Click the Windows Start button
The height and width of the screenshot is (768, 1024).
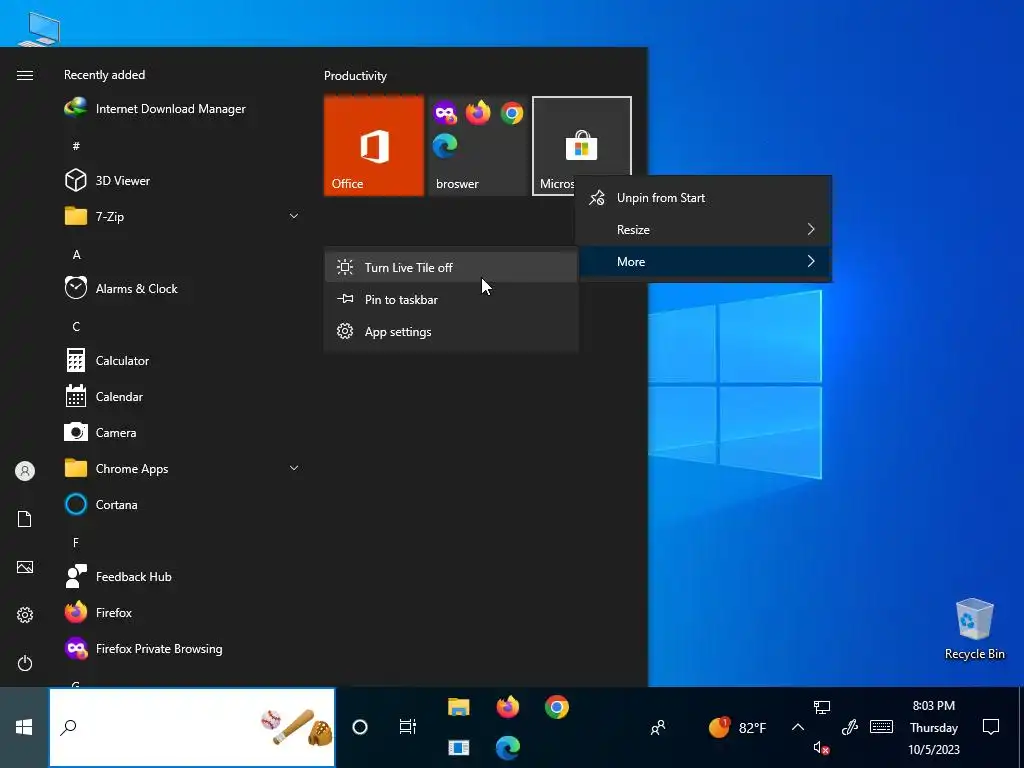click(x=24, y=727)
